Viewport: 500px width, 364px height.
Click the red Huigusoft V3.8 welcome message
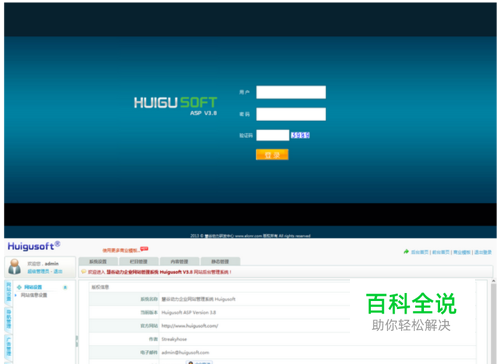click(x=160, y=272)
